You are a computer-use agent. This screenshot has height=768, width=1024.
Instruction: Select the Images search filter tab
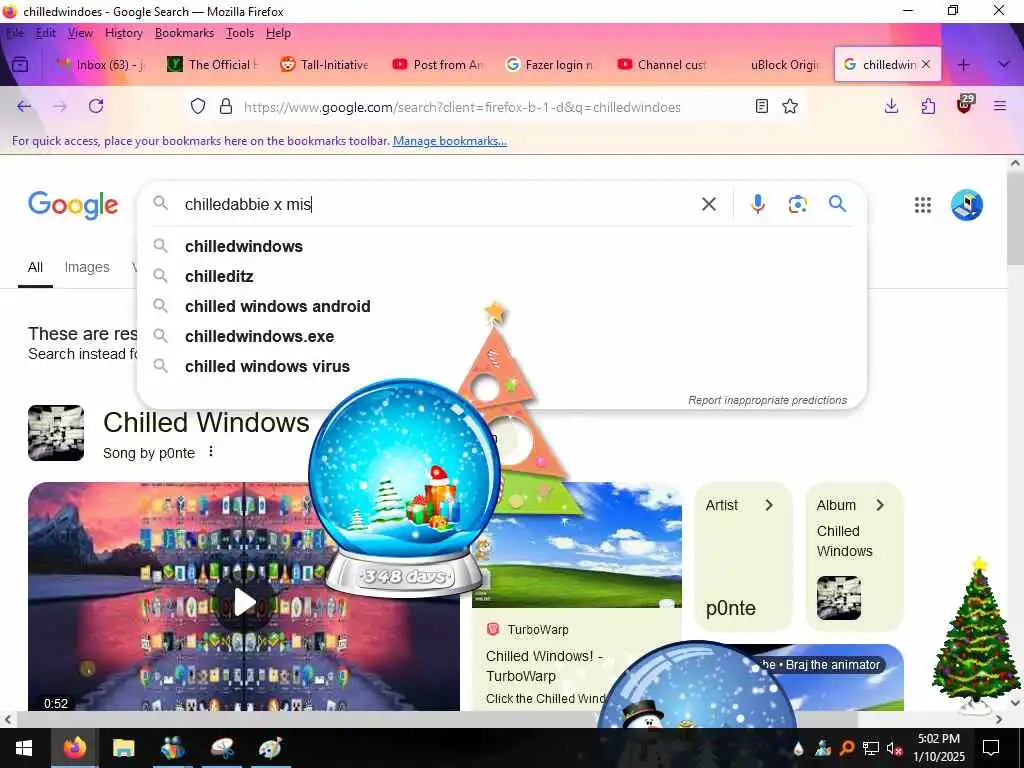coord(87,267)
